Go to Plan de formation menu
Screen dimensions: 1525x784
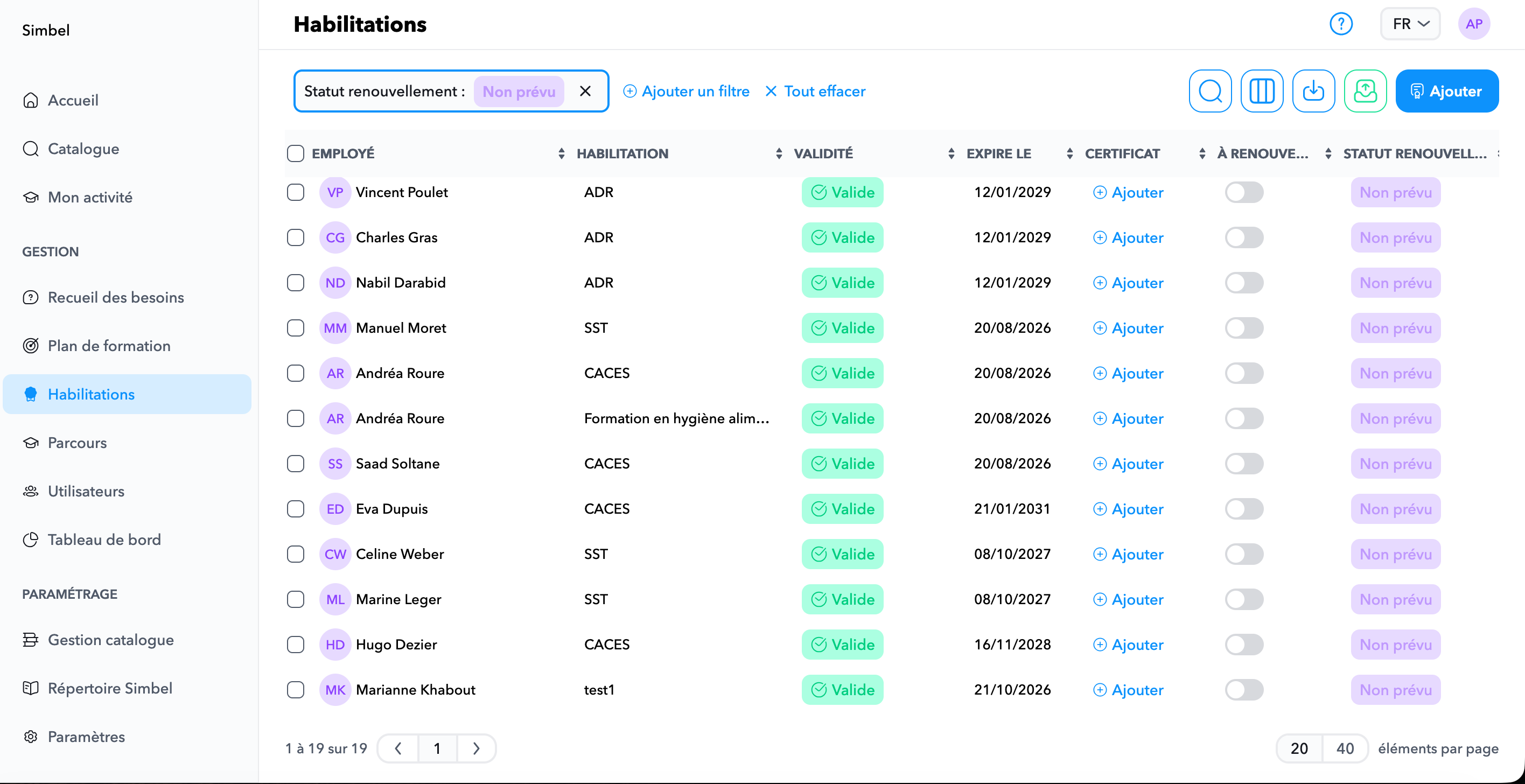pos(109,346)
